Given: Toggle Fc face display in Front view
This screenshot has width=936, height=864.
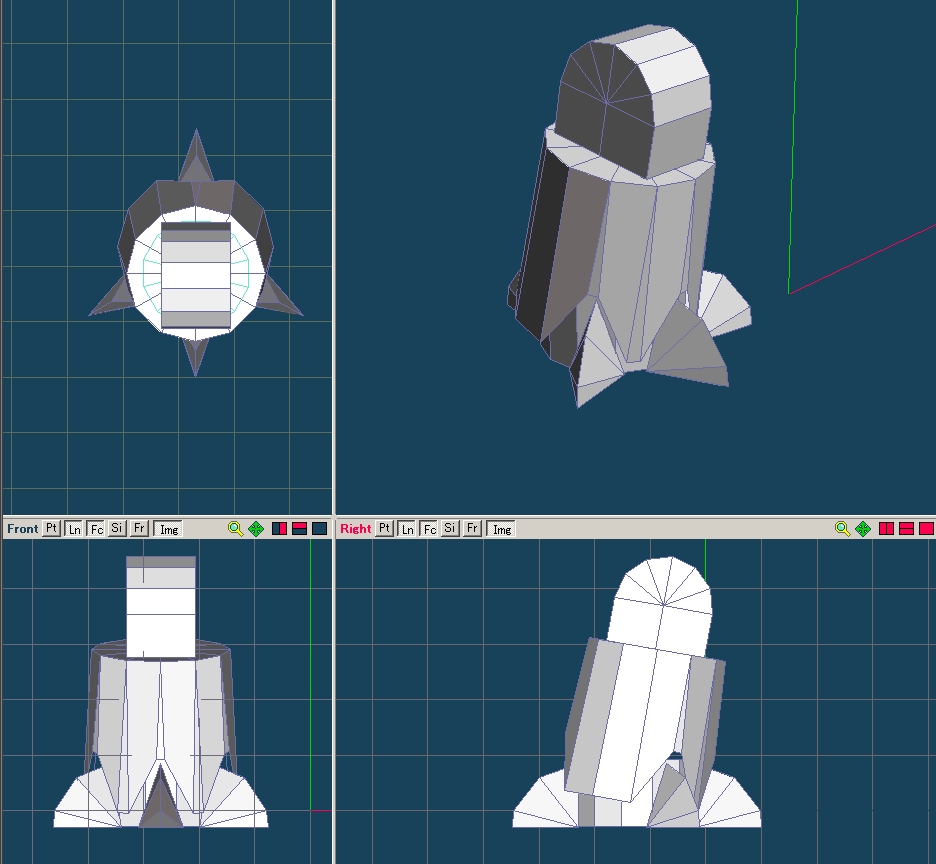Looking at the screenshot, I should 96,528.
